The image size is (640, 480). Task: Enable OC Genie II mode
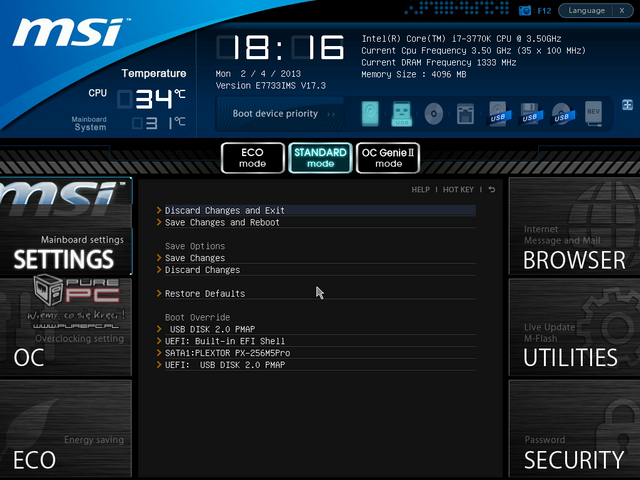(388, 158)
